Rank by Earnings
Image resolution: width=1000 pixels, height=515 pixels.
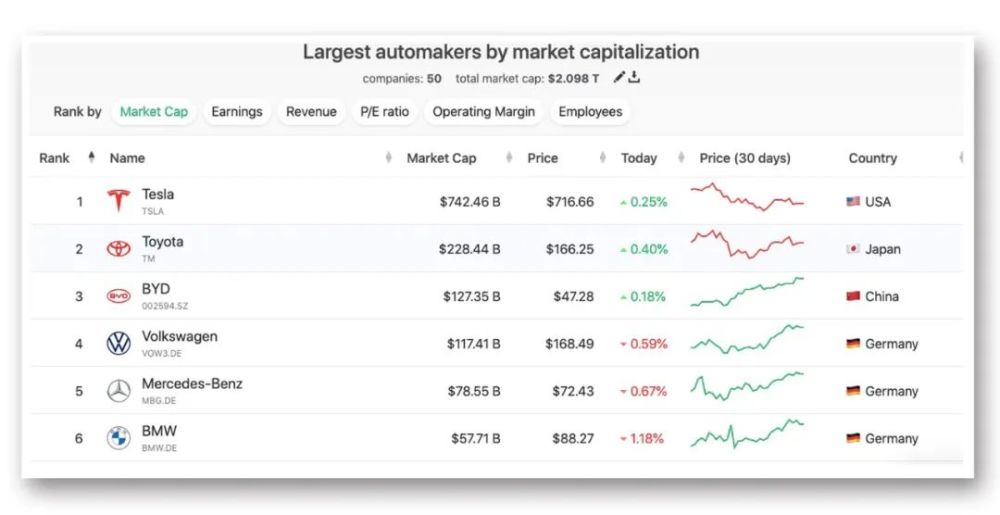pos(236,112)
